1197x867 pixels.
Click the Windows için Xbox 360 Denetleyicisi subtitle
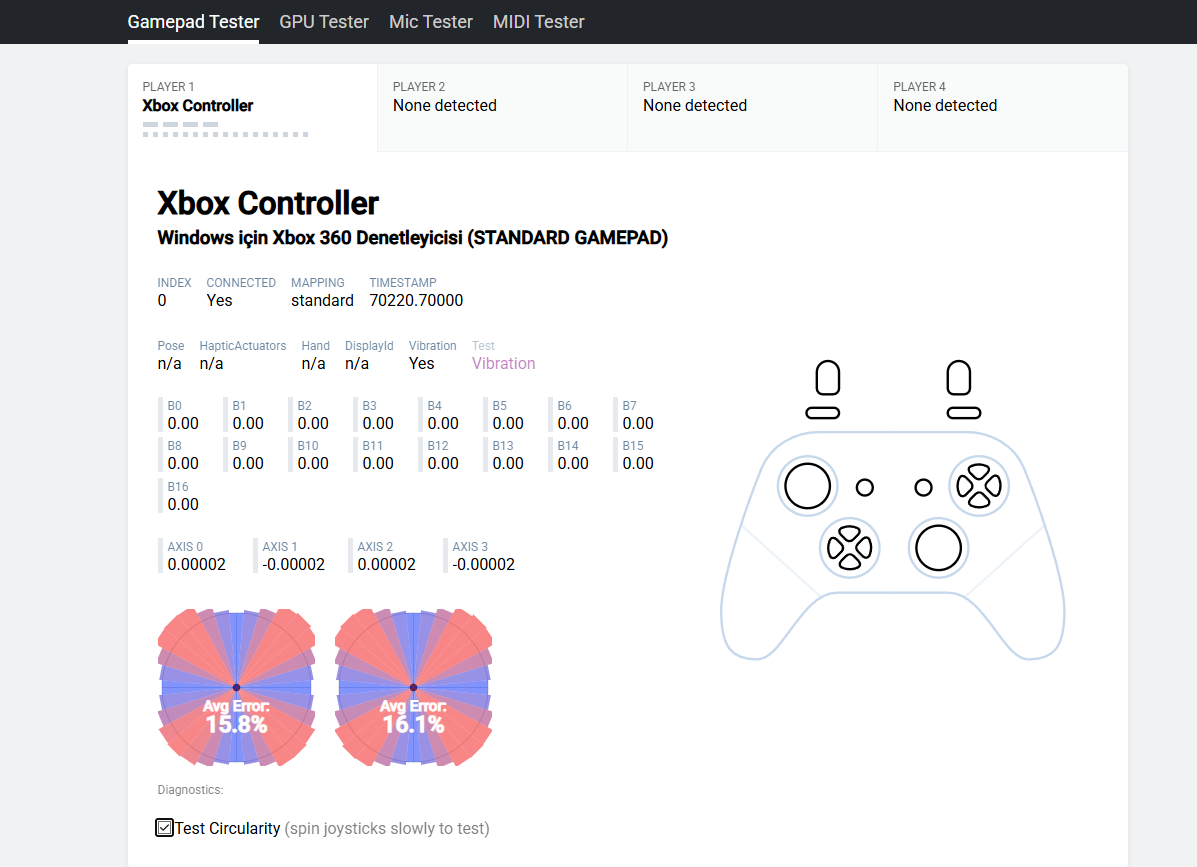(413, 238)
